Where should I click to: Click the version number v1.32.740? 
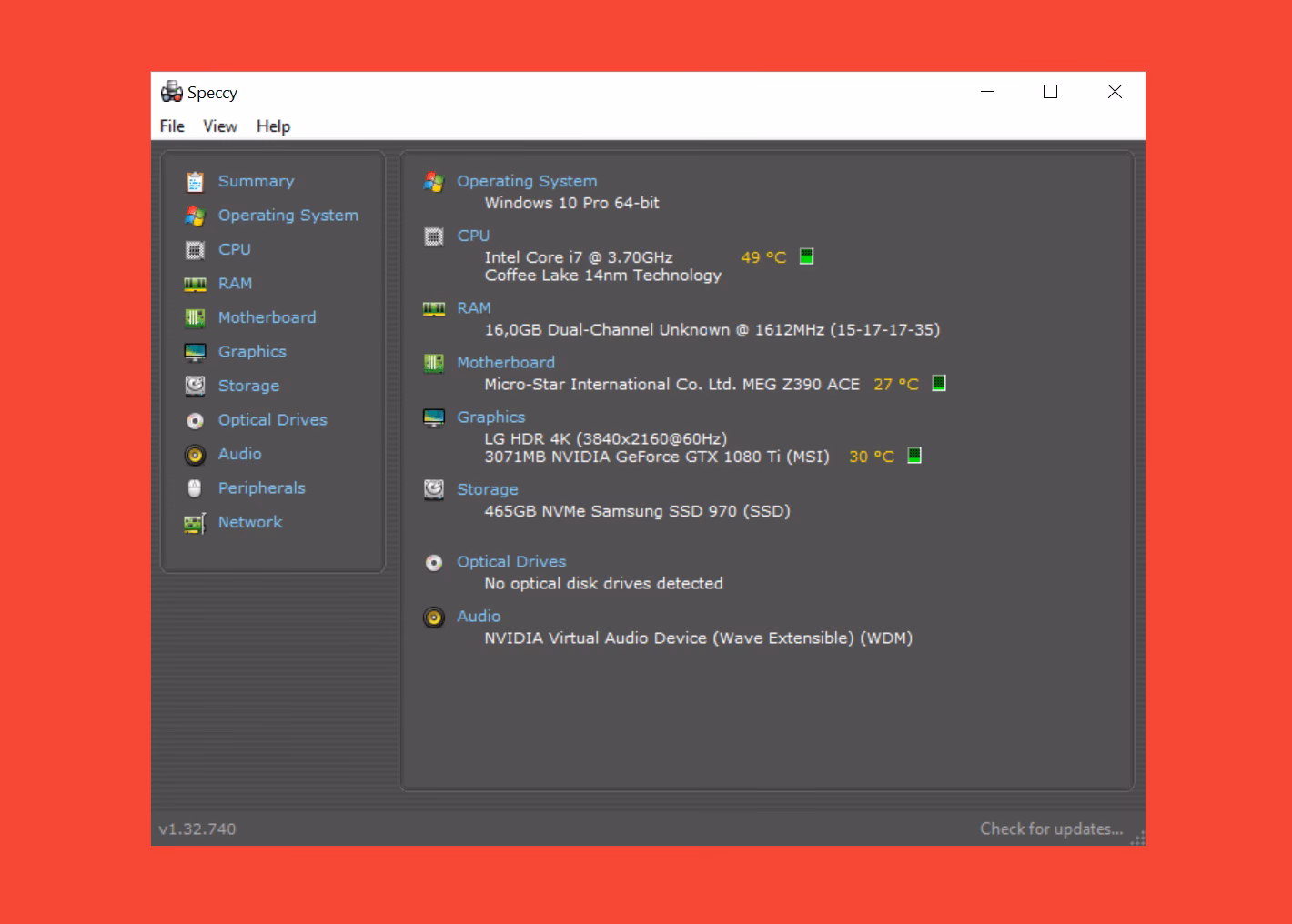197,829
